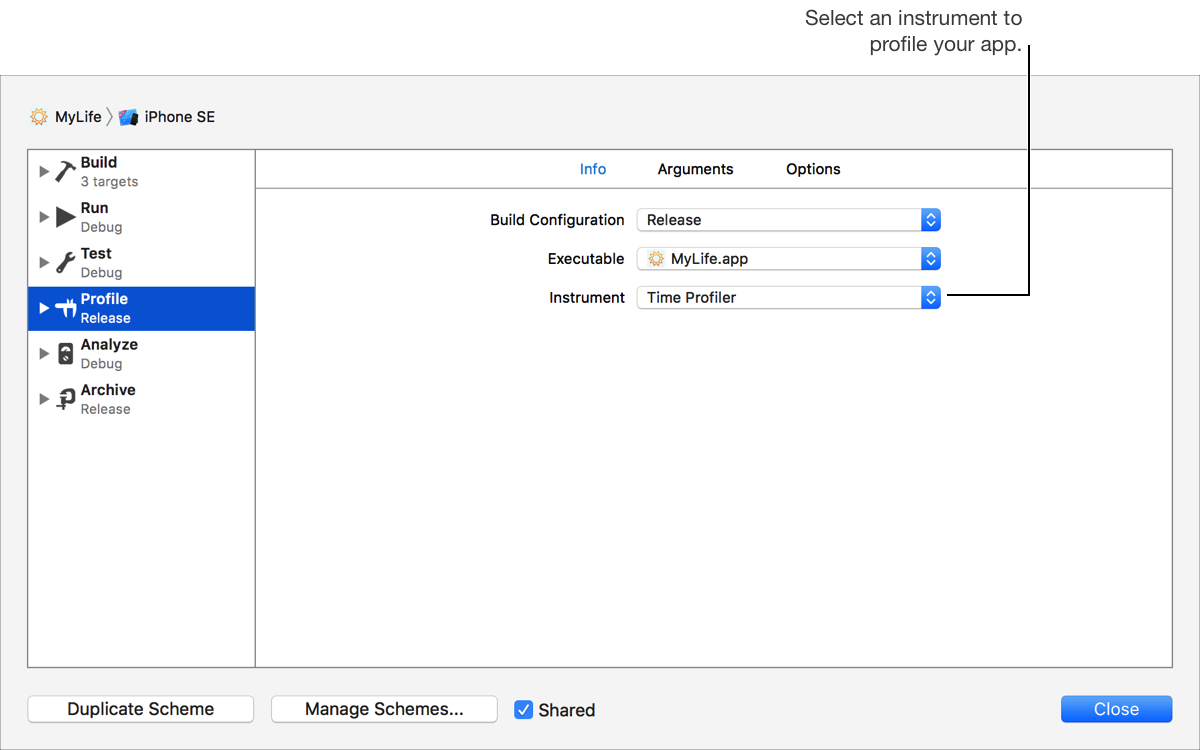
Task: Toggle the Shared checkbox
Action: point(524,710)
